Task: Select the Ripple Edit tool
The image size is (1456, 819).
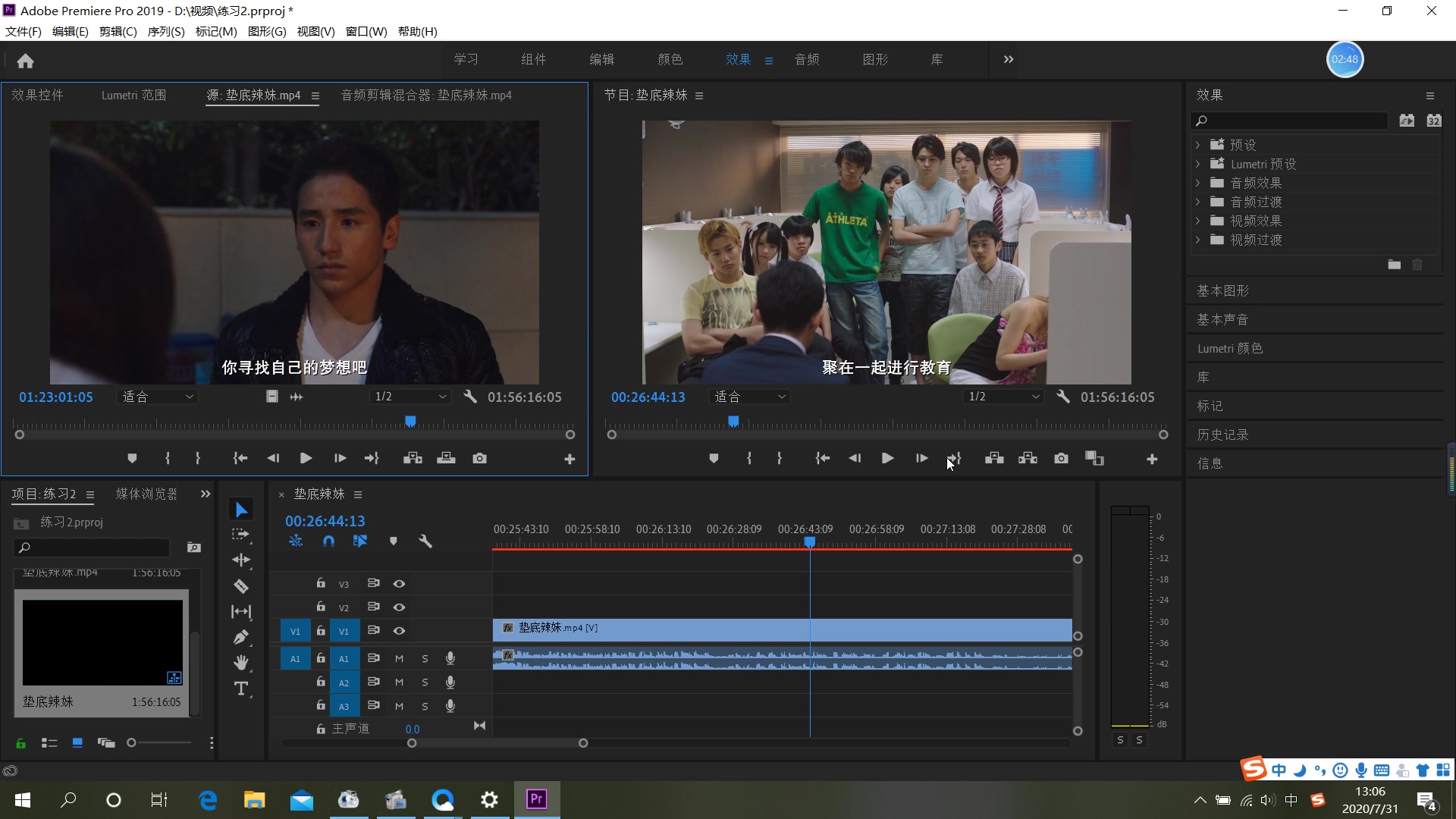Action: [241, 560]
